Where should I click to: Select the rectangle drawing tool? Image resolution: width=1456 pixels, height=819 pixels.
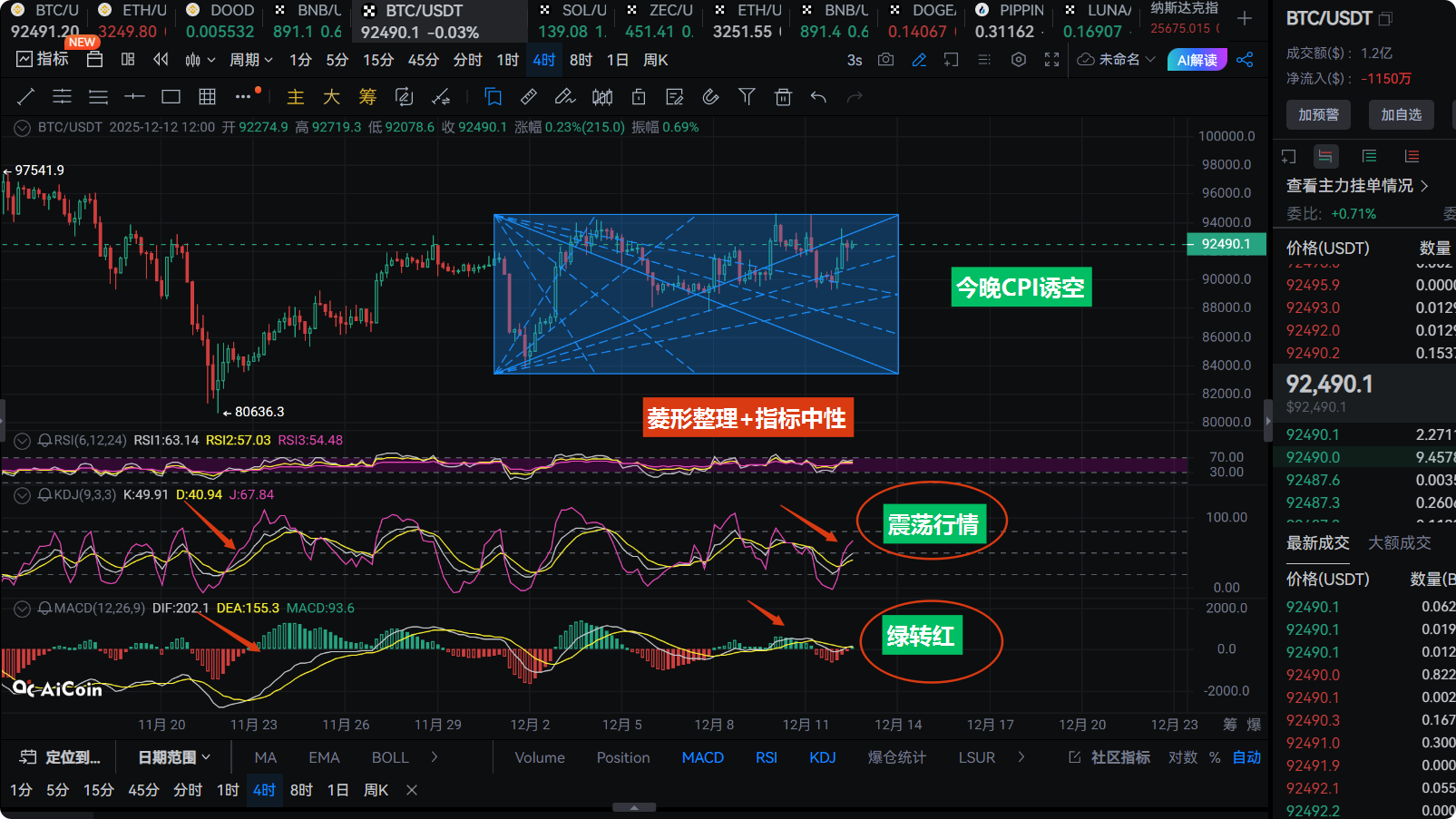pyautogui.click(x=171, y=97)
